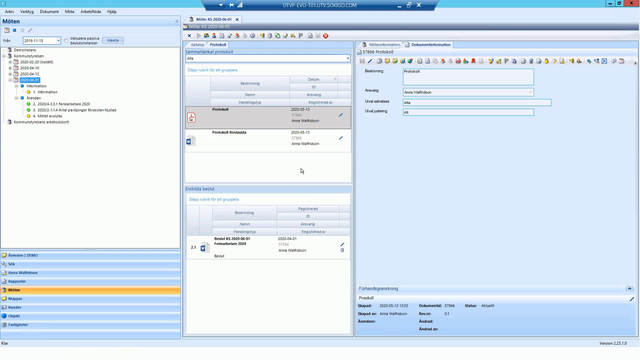Toggle Inkludera passiva beslutsinstanser checkbox
This screenshot has height=360, width=640.
(x=66, y=40)
